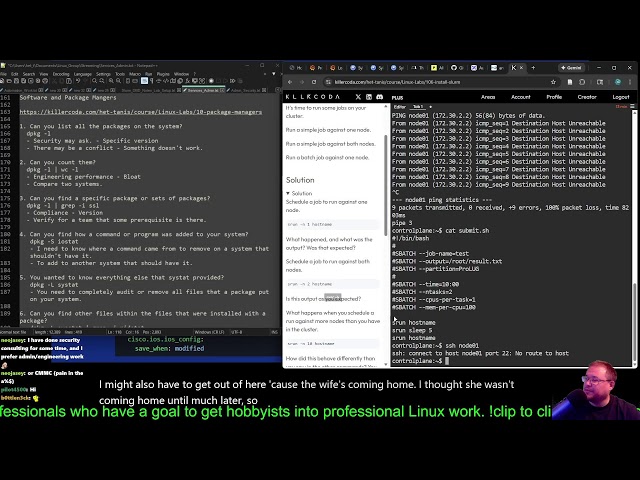This screenshot has width=640, height=480.
Task: Click the Notepad++ Save All toolbar icon
Action: (x=23, y=81)
